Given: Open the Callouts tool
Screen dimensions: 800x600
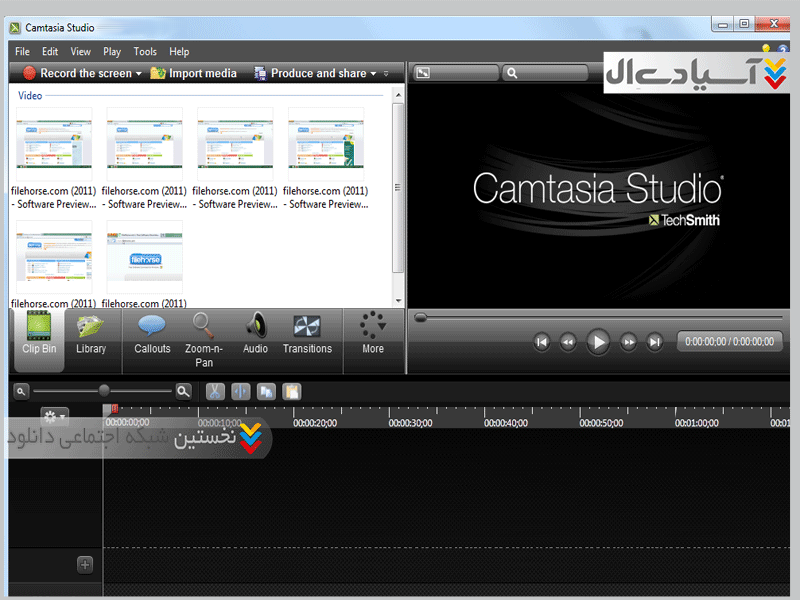Looking at the screenshot, I should click(152, 333).
